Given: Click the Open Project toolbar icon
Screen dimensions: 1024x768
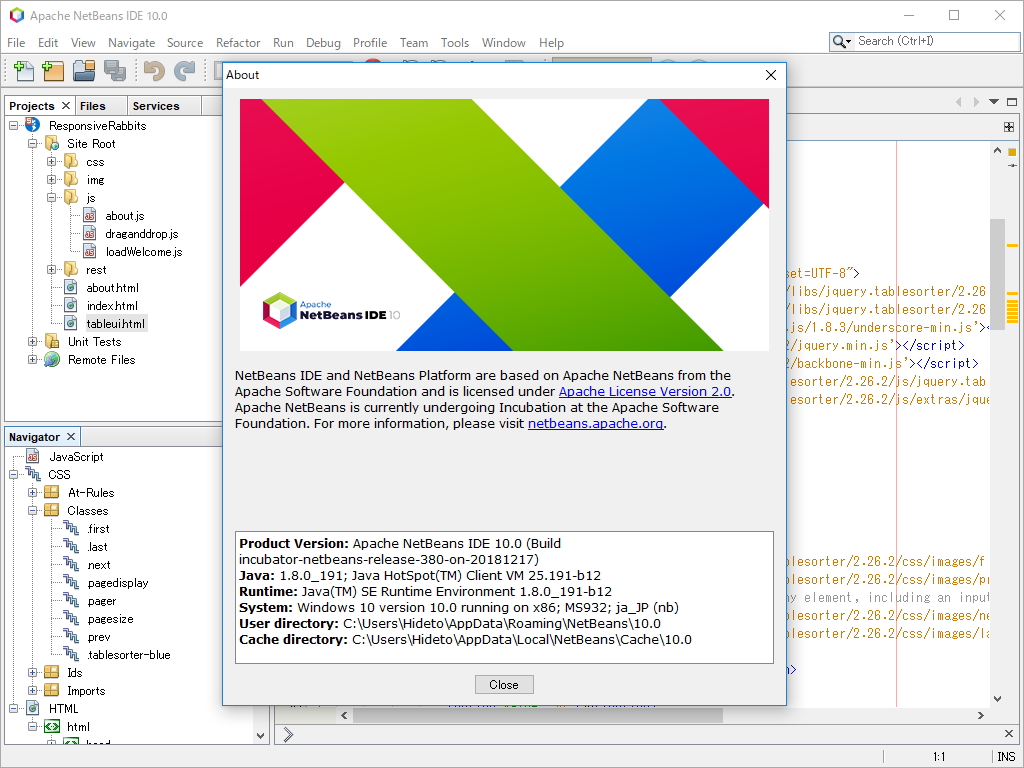Looking at the screenshot, I should point(84,71).
